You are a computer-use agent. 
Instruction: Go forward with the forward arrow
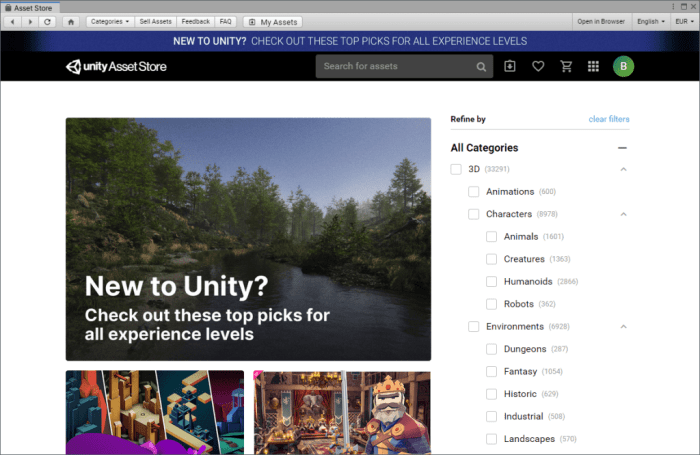[x=30, y=21]
